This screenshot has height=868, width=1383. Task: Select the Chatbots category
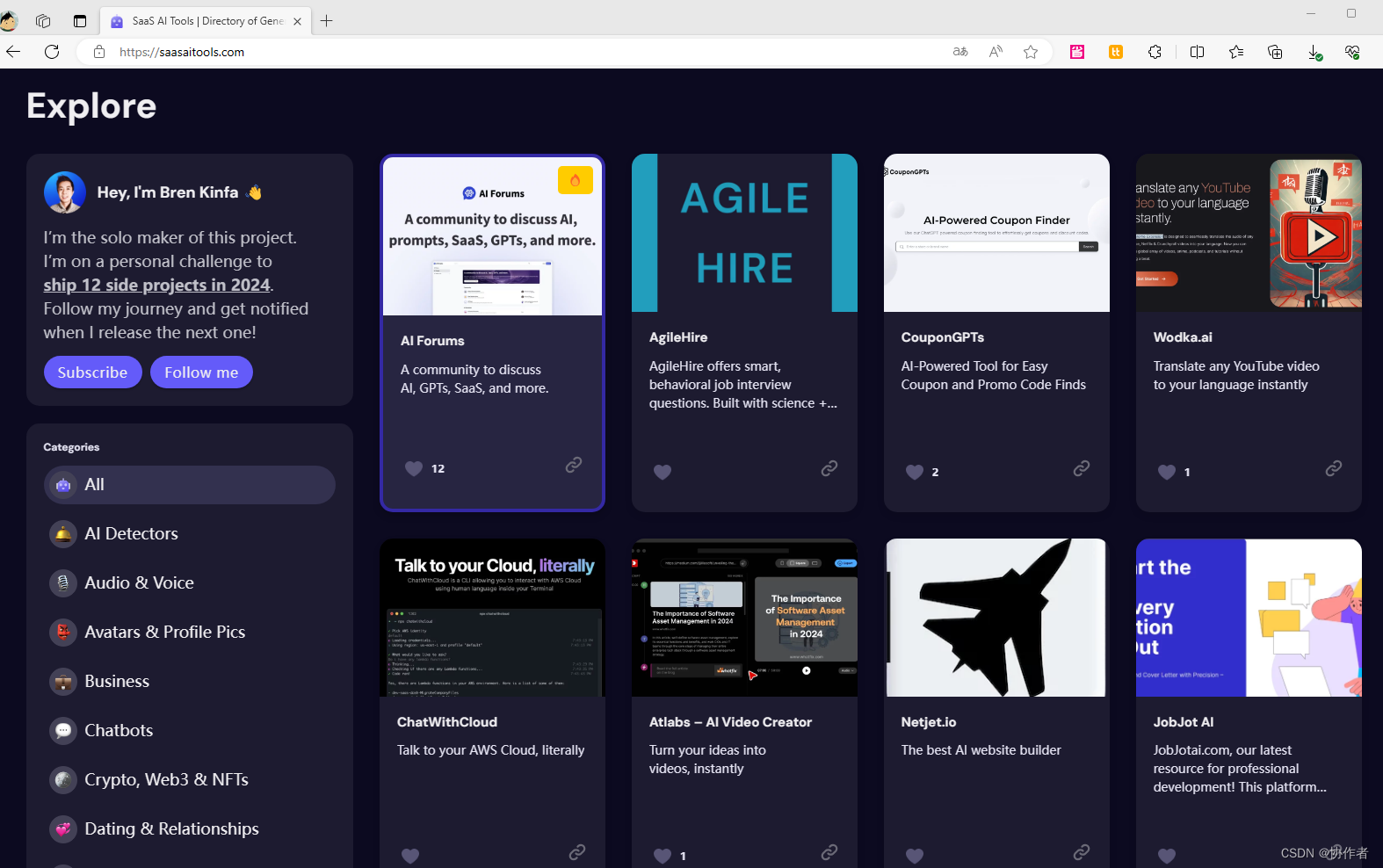click(x=190, y=731)
